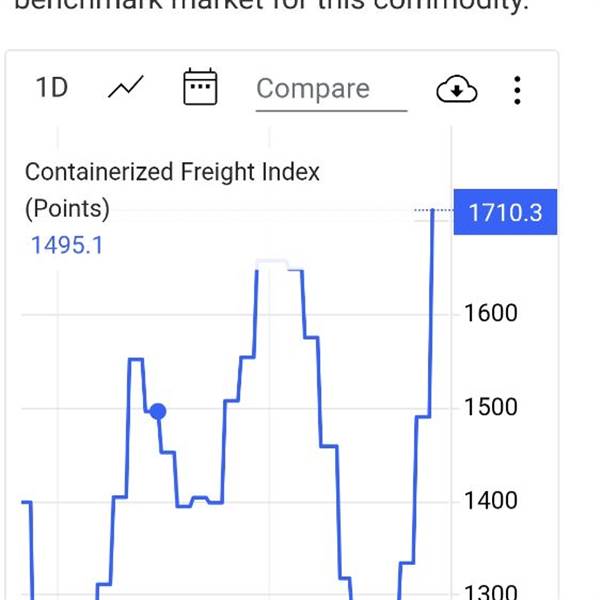Open the 1D interval selector

tap(52, 88)
